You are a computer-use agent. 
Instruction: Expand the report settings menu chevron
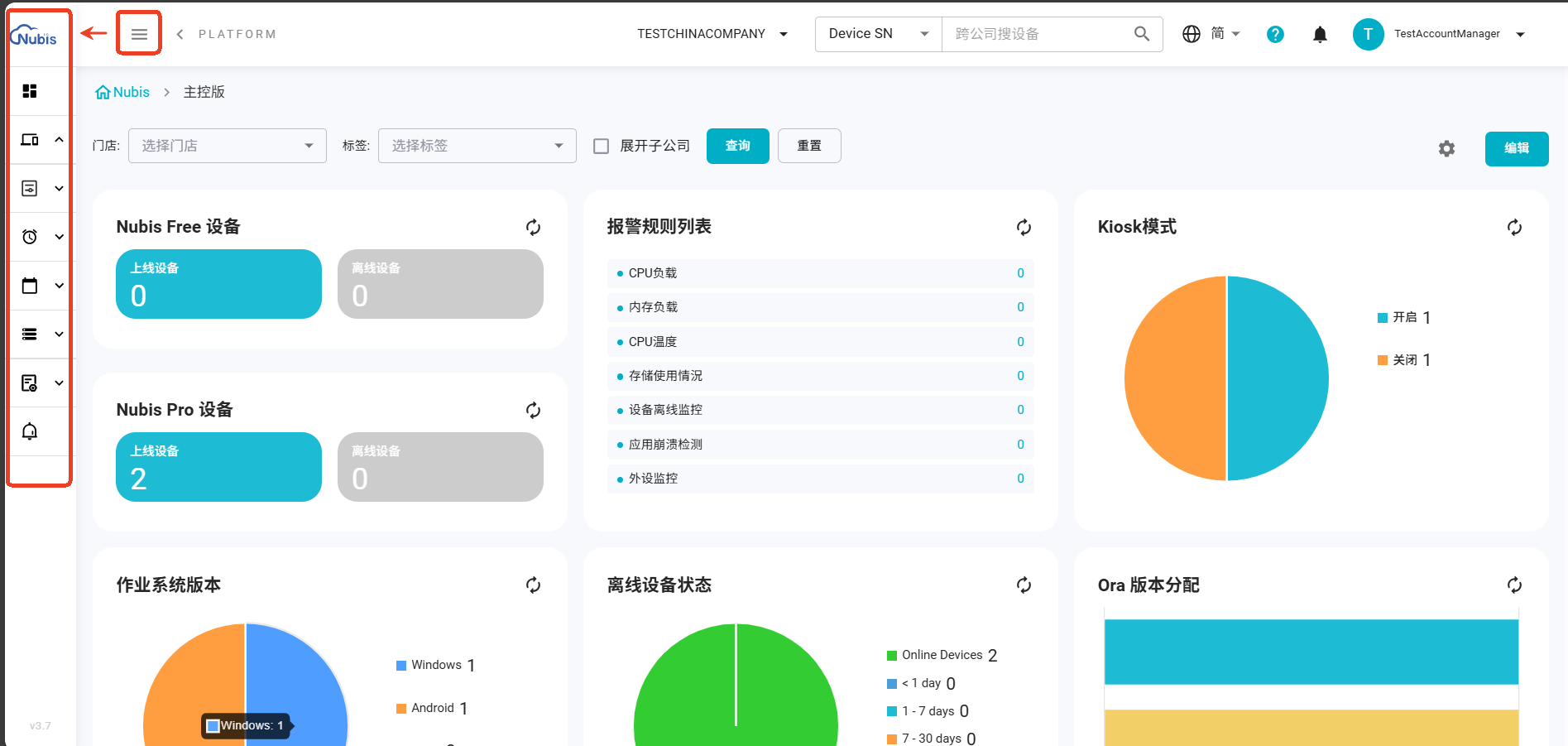click(60, 383)
